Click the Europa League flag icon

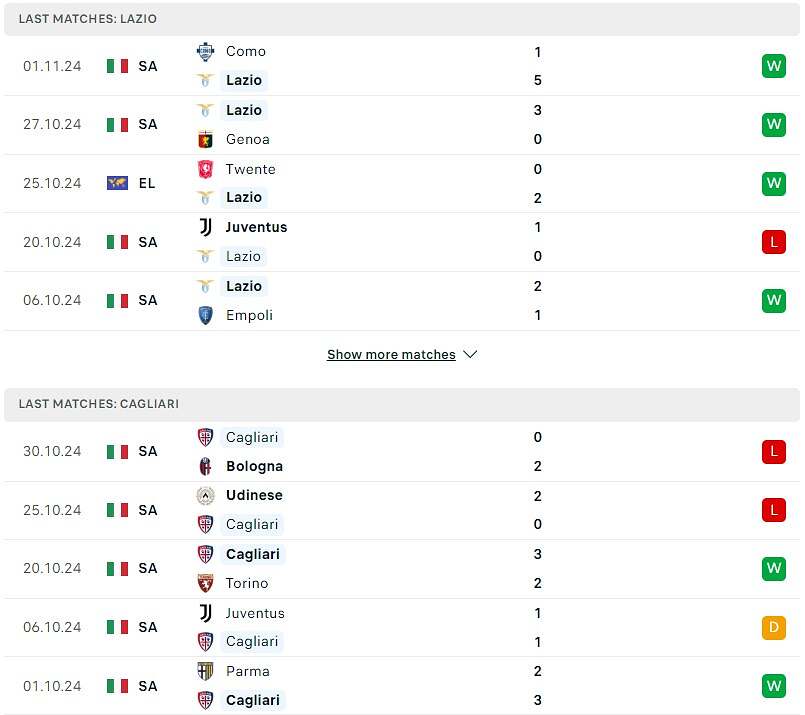(x=117, y=183)
